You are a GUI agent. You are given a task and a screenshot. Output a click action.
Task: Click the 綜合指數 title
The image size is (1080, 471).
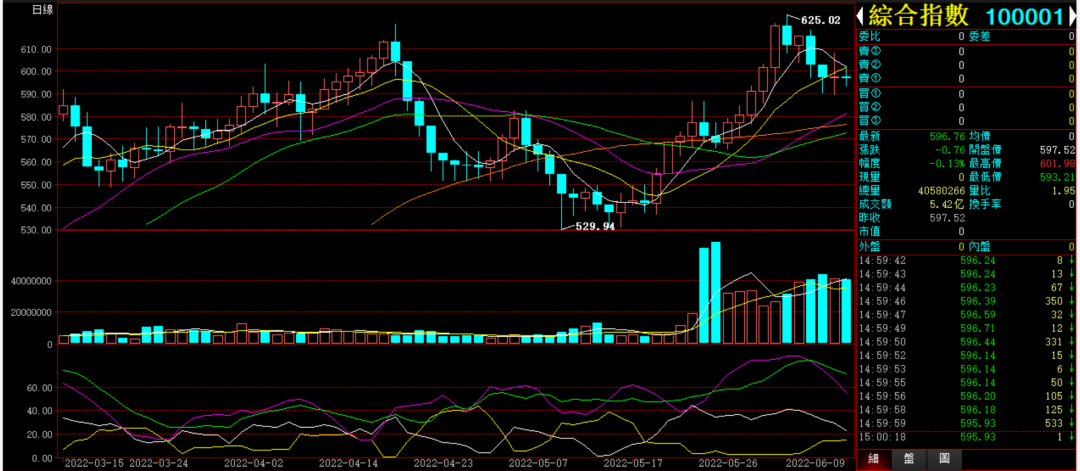(918, 16)
